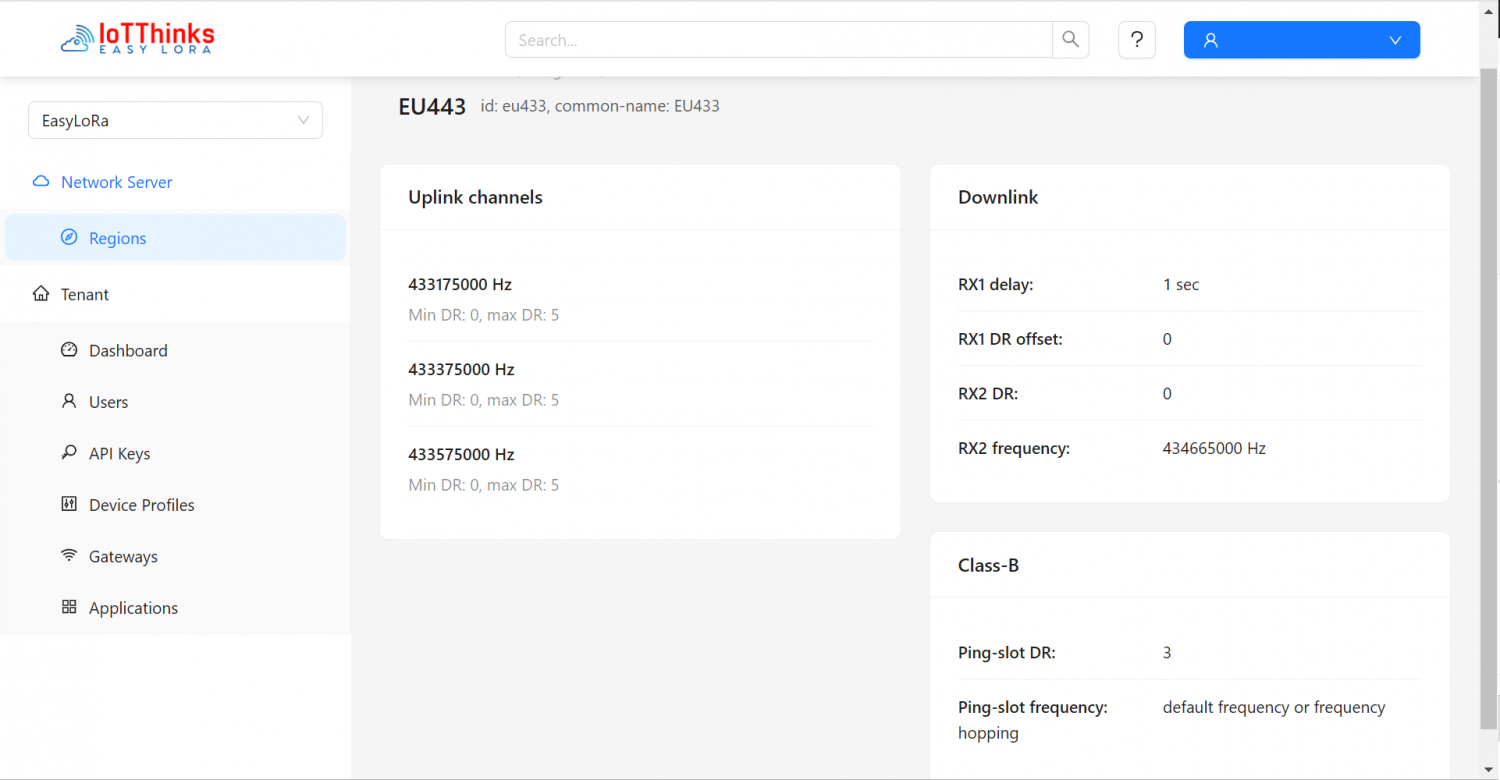This screenshot has width=1500, height=780.
Task: Click the Network Server cloud icon
Action: 40,181
